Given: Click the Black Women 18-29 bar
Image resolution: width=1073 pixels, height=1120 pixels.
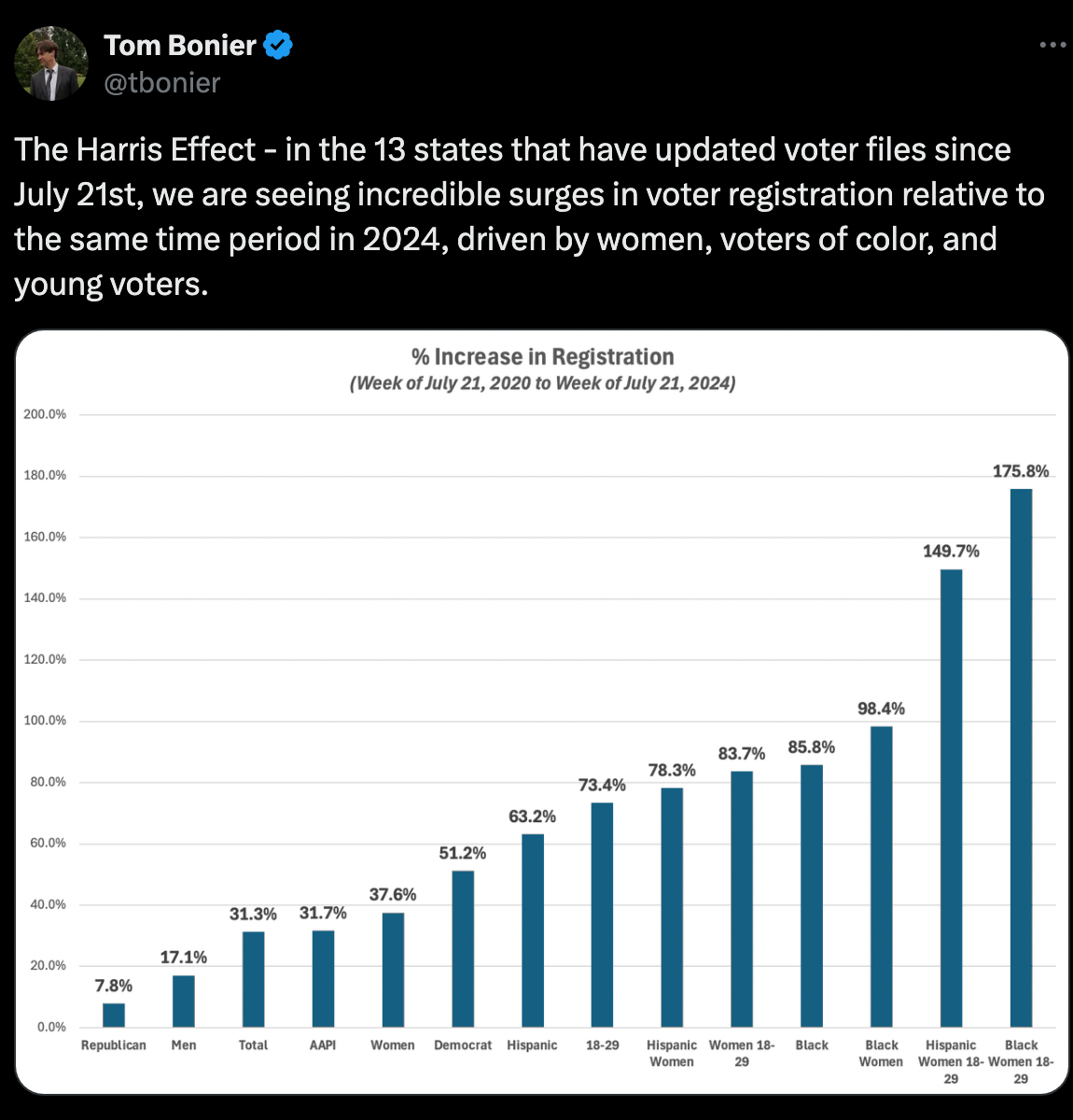Looking at the screenshot, I should [x=1021, y=757].
